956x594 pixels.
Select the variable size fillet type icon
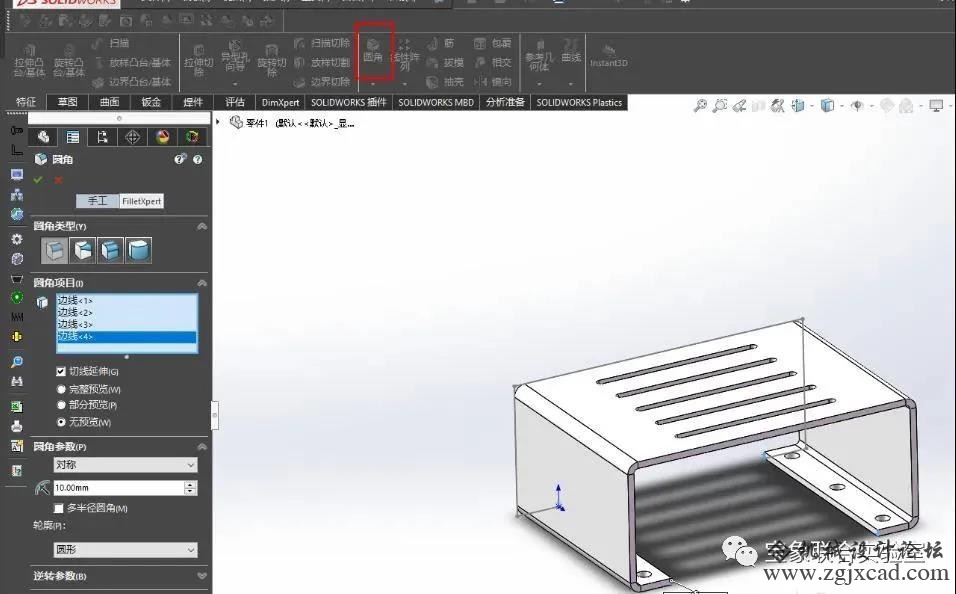point(82,250)
